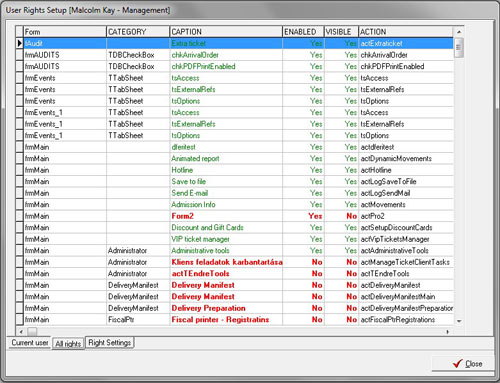Viewport: 500px width, 383px height.
Task: Click the 'actAdministrativeTools' action cell
Action: click(x=406, y=250)
